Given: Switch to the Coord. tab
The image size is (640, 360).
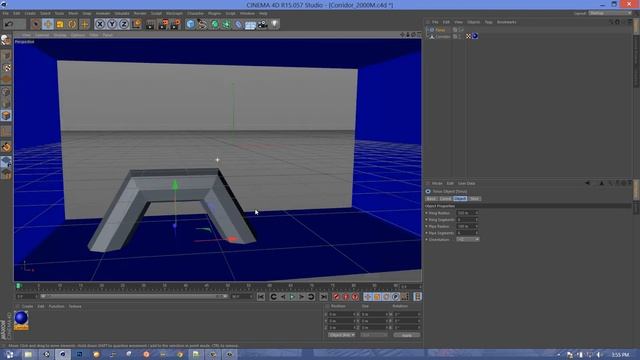Looking at the screenshot, I should (x=445, y=199).
